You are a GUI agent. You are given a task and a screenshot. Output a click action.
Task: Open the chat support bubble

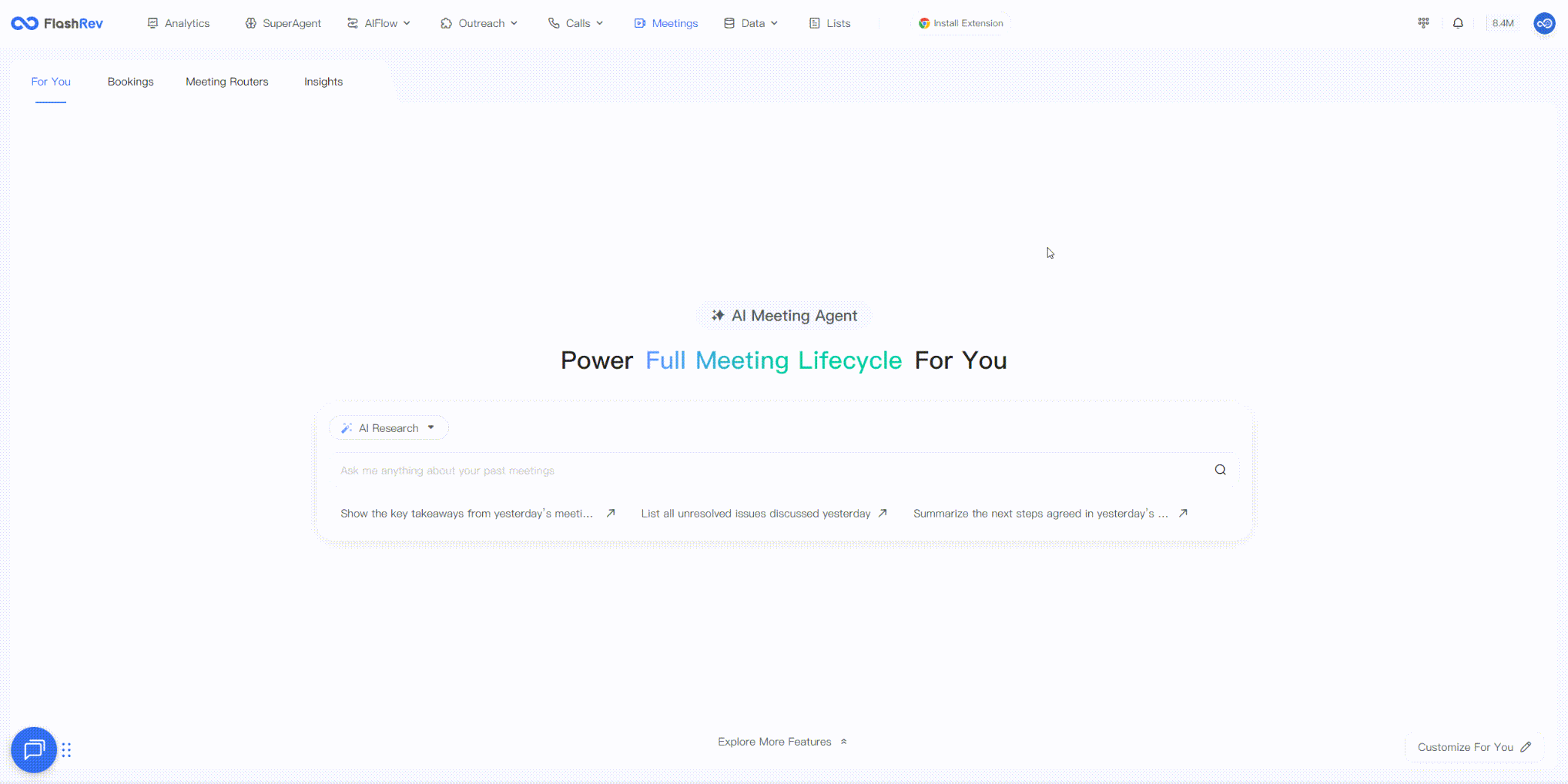pyautogui.click(x=34, y=749)
